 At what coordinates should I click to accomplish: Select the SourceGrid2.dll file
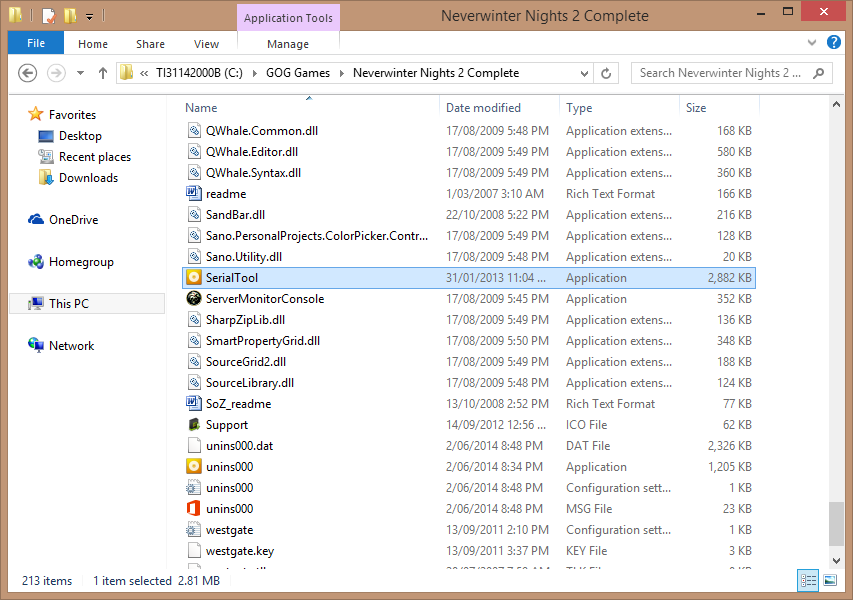(469, 362)
